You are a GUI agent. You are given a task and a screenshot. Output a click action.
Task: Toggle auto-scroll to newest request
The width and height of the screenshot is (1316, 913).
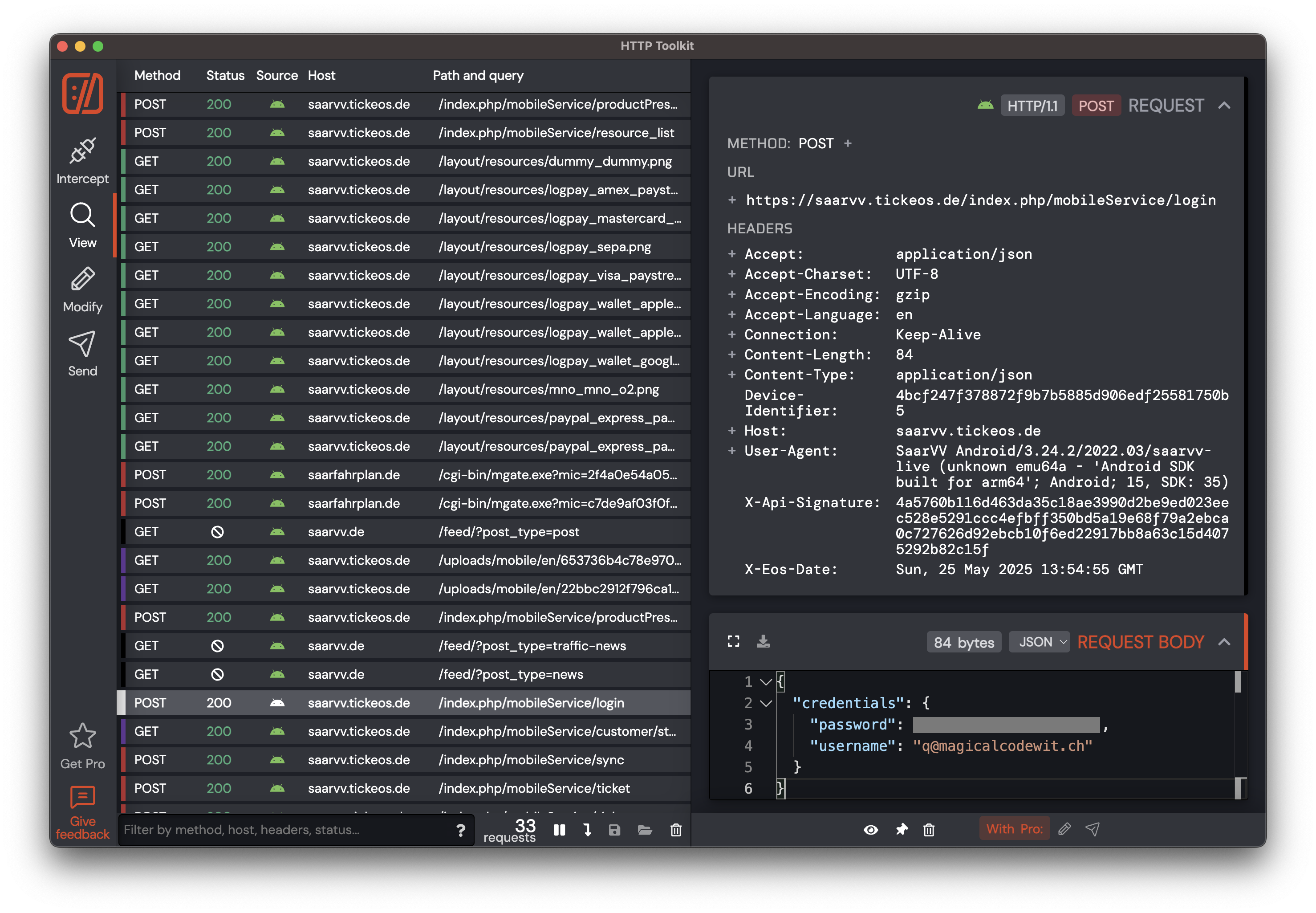587,829
